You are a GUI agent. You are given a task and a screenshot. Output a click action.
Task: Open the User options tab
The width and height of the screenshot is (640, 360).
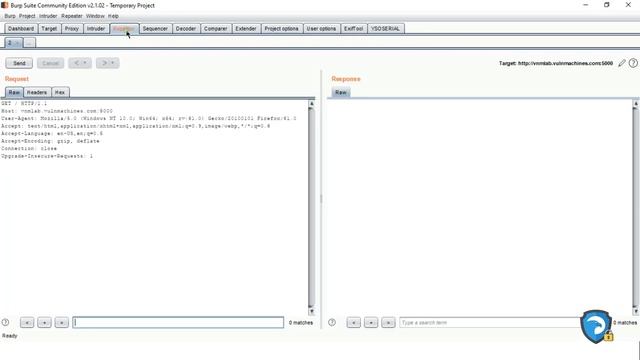point(321,29)
